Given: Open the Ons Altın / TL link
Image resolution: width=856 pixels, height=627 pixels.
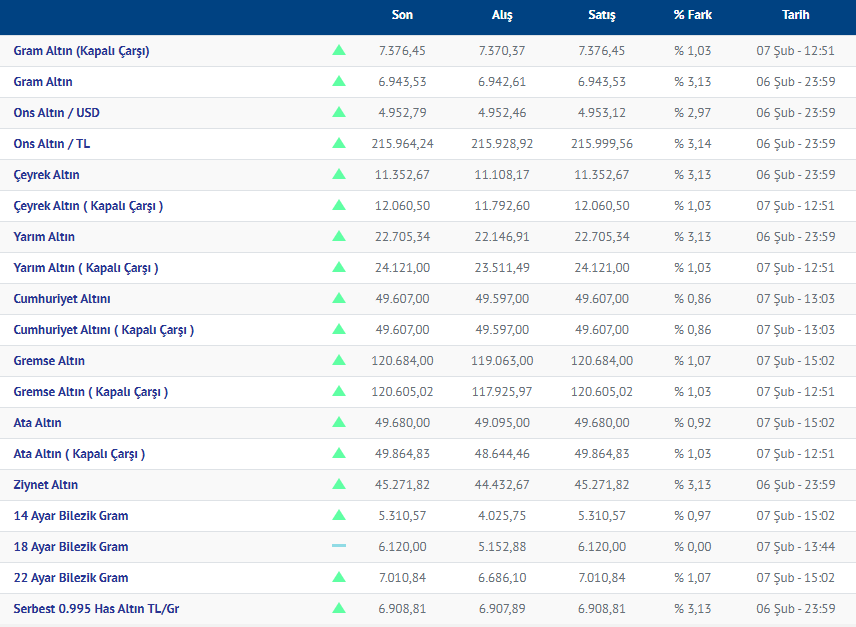Looking at the screenshot, I should 52,144.
